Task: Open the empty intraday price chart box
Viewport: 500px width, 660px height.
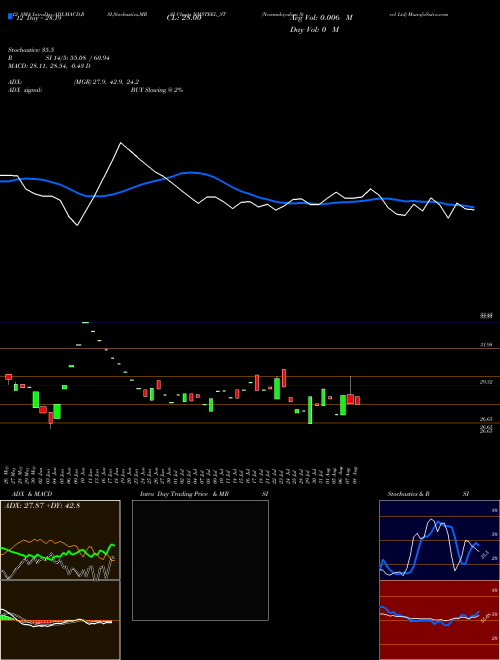Action: pos(200,560)
